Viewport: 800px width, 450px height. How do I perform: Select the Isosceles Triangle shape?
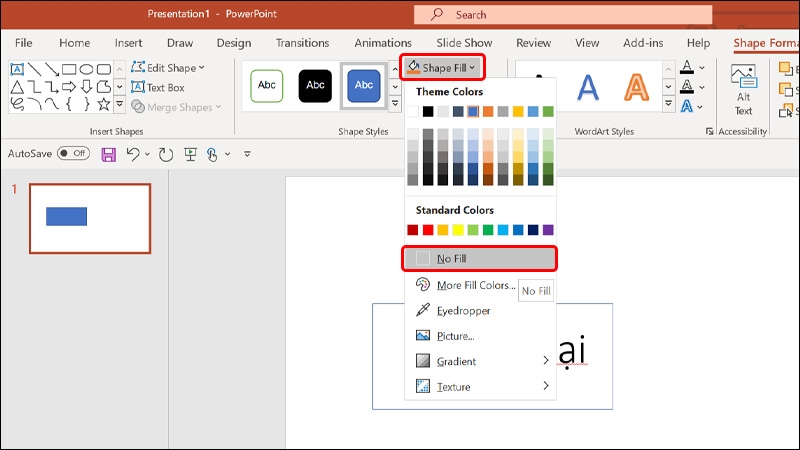click(17, 87)
